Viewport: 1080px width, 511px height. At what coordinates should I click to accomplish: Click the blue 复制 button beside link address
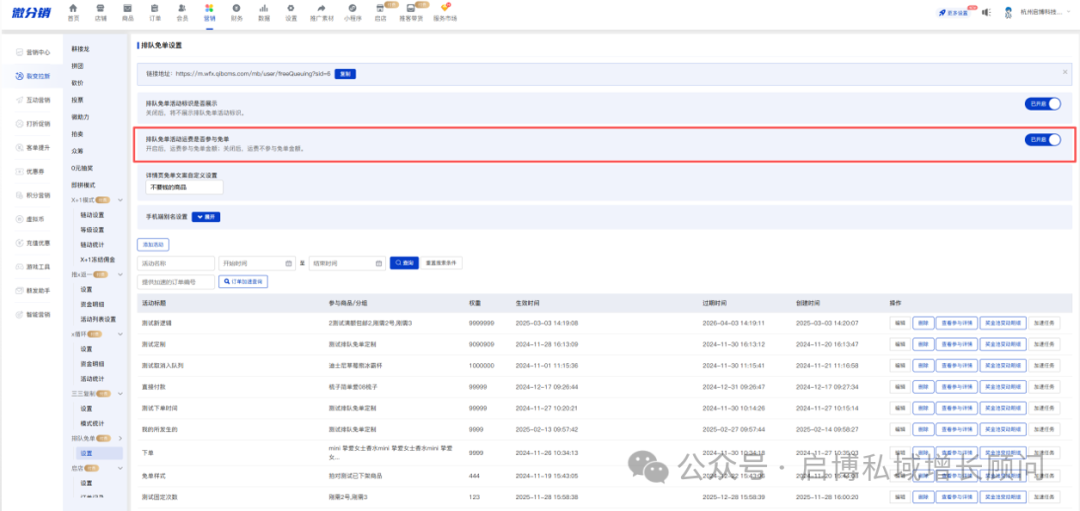(x=344, y=73)
